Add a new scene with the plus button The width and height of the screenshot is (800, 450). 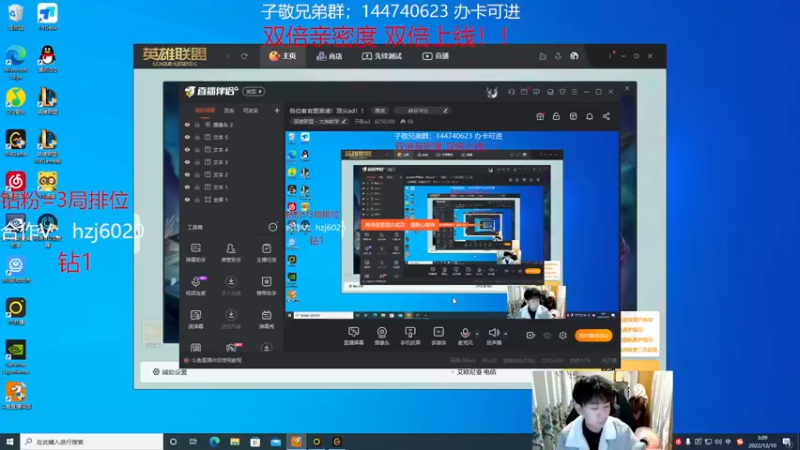(x=277, y=110)
